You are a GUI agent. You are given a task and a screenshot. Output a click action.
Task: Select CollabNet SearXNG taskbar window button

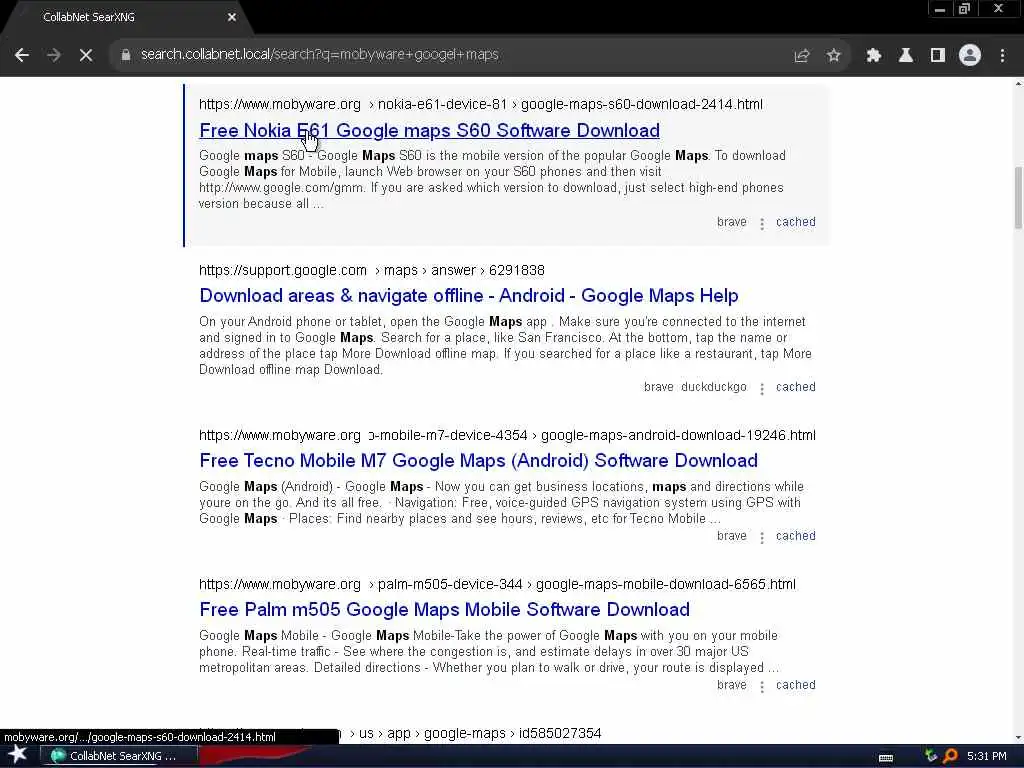click(x=119, y=756)
